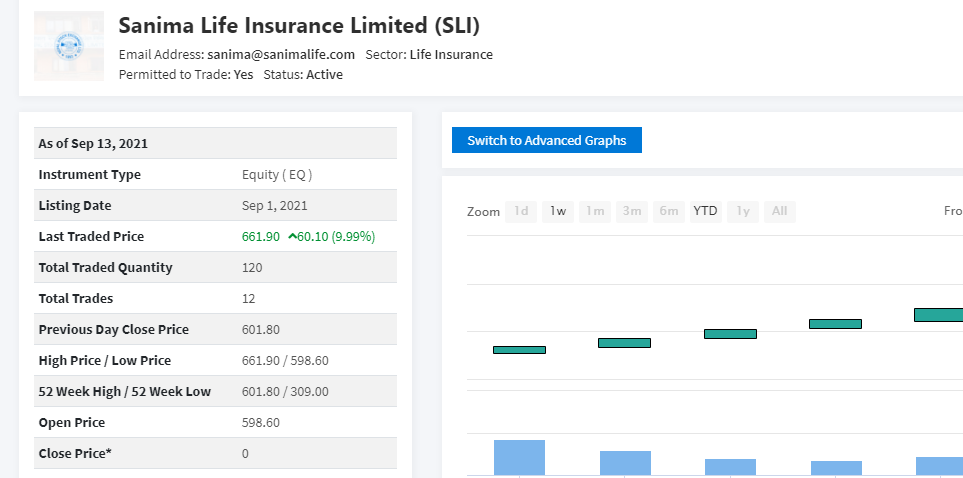Click Switch to Advanced Graphs button
963x478 pixels.
[x=547, y=140]
